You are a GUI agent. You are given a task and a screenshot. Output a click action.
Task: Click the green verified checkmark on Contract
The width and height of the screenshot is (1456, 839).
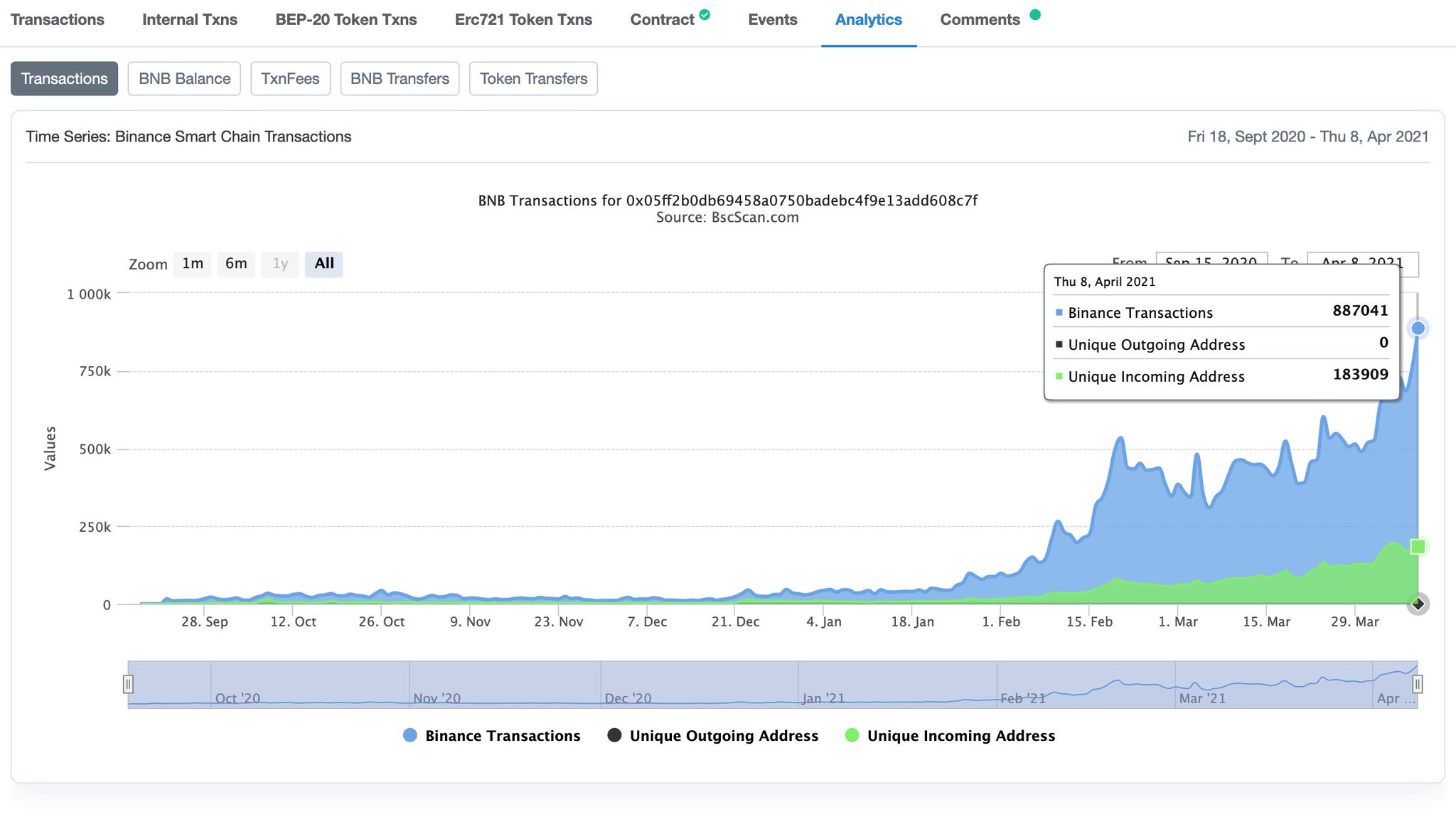tap(705, 14)
